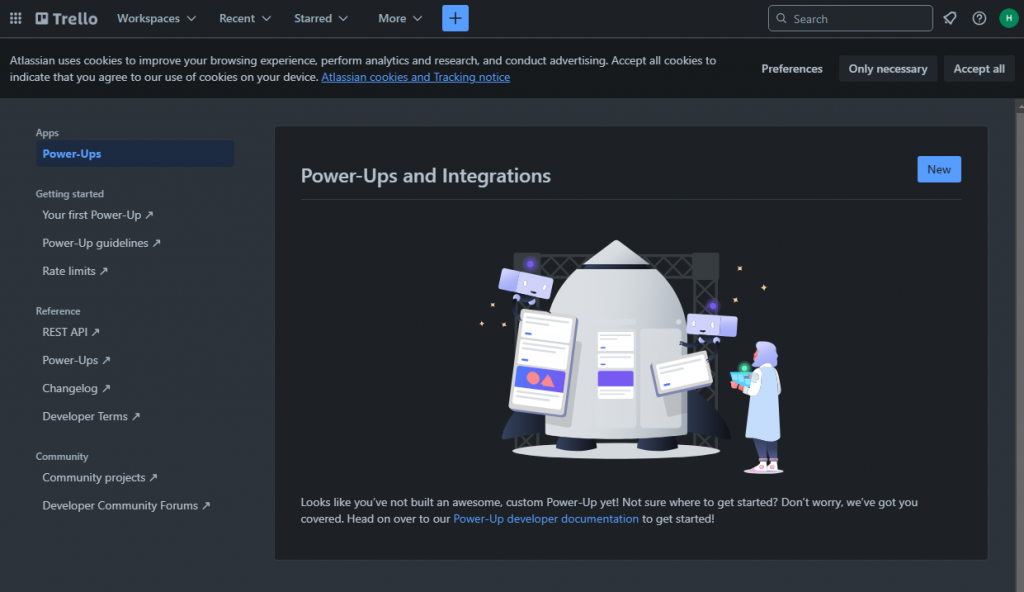Open the app switcher grid icon

16,18
